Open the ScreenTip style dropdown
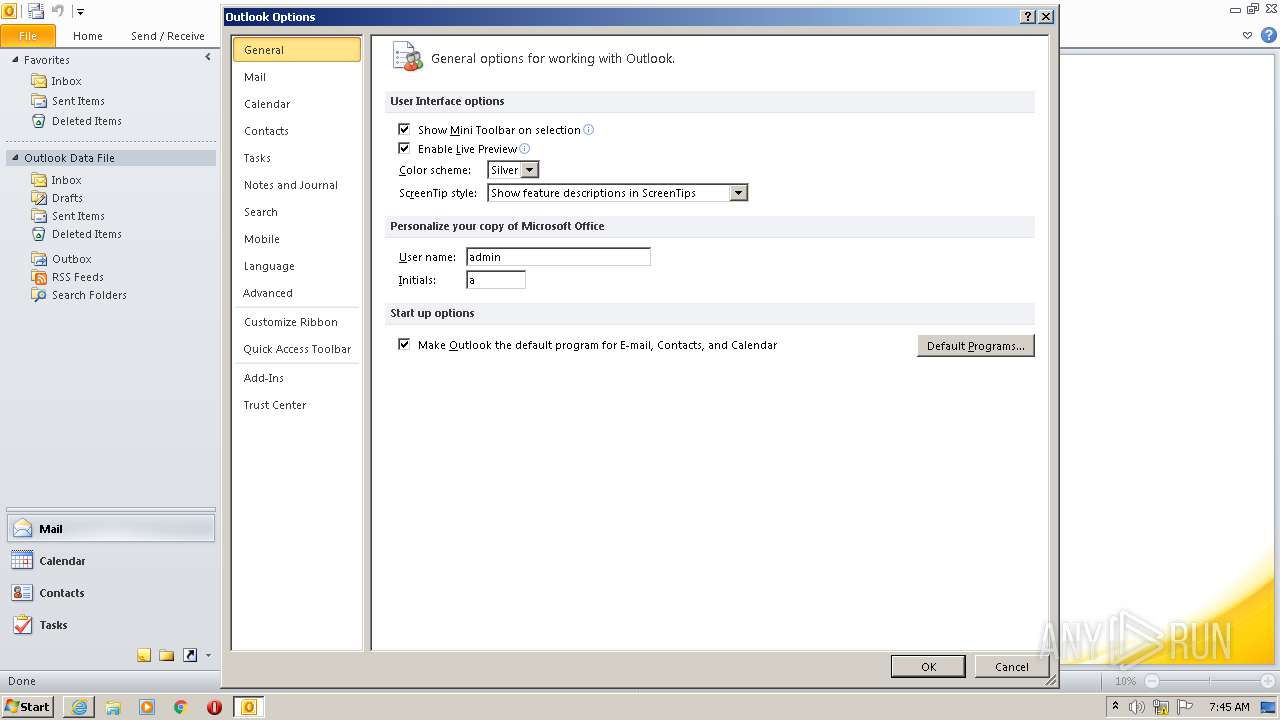1280x720 pixels. pyautogui.click(x=738, y=193)
